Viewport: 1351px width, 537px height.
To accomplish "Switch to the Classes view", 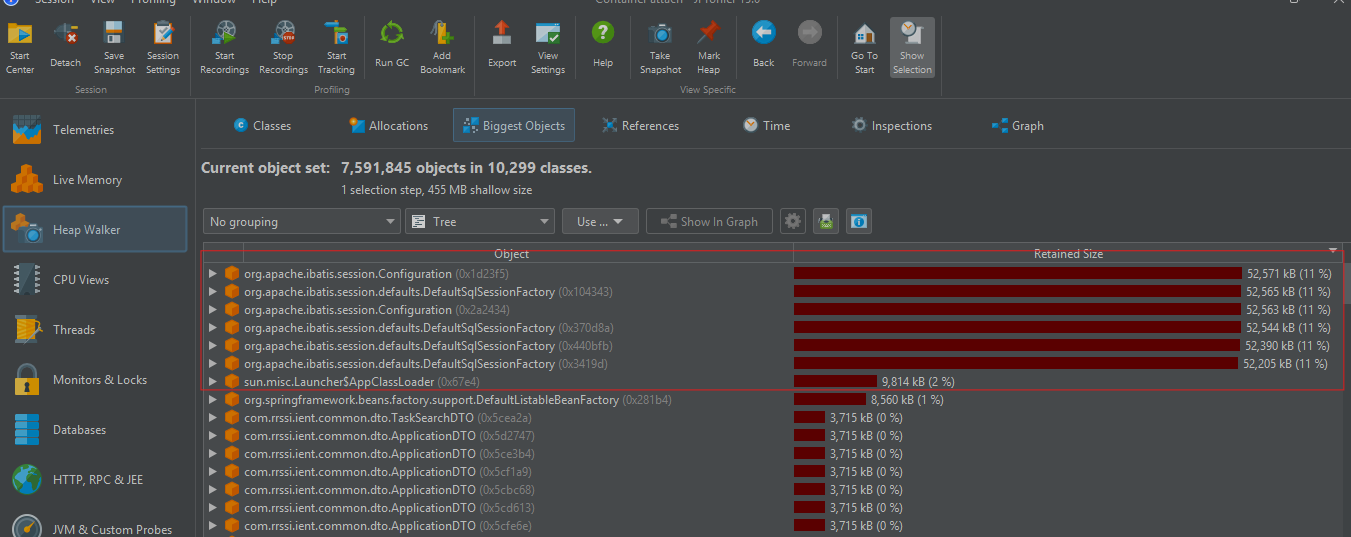I will (x=262, y=126).
